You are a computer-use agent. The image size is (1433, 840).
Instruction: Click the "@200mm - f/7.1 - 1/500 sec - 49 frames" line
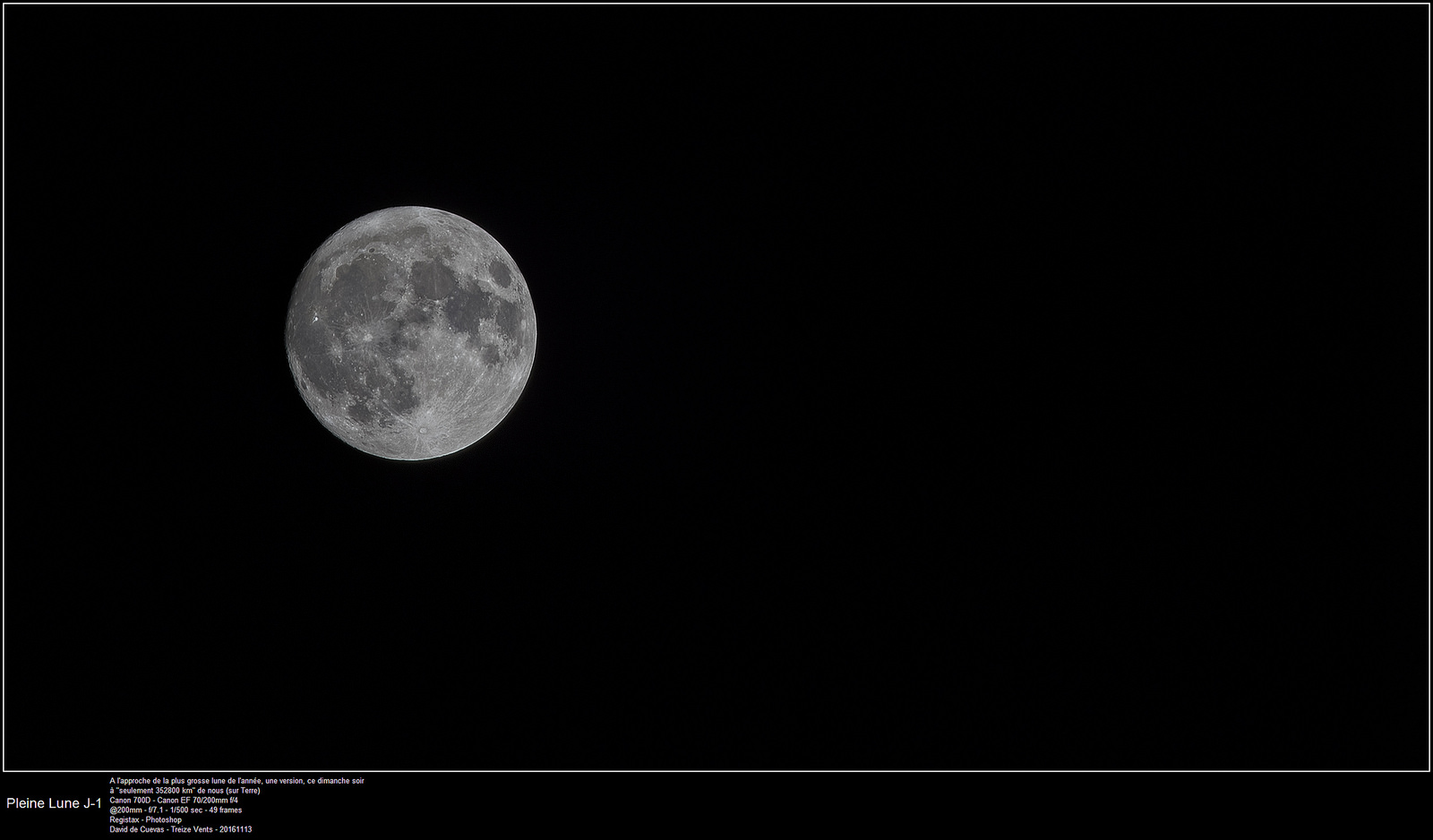point(176,810)
